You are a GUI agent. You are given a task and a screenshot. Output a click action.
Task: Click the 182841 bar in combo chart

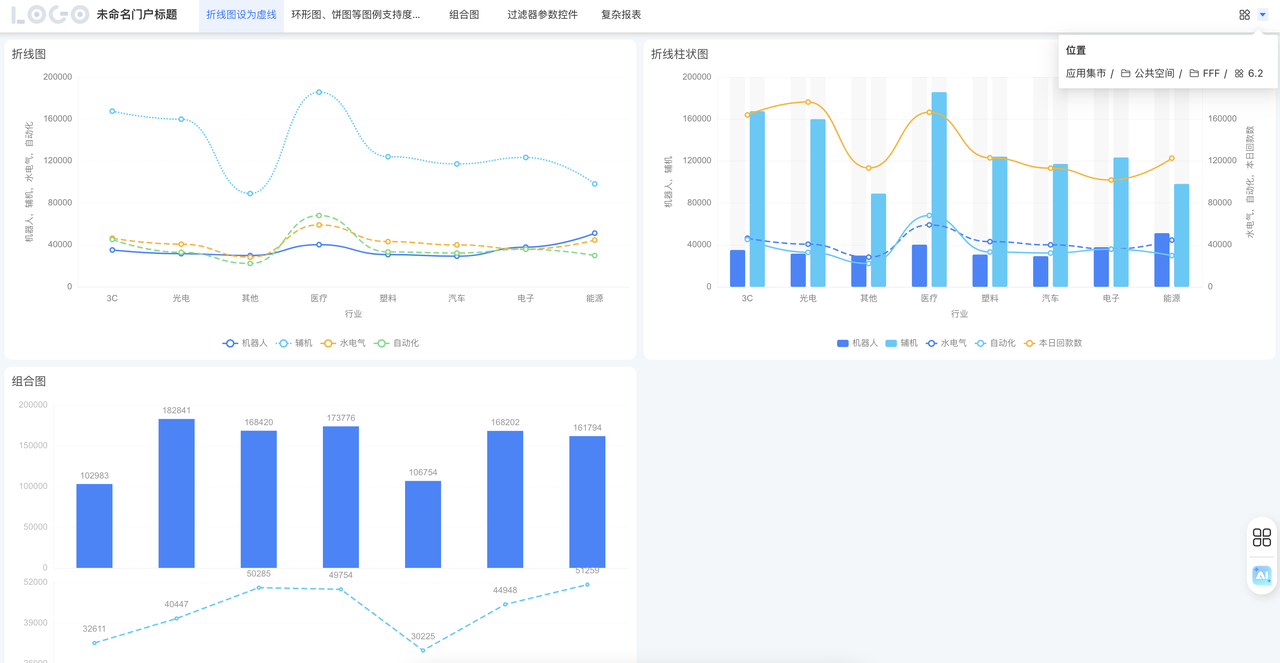(176, 492)
